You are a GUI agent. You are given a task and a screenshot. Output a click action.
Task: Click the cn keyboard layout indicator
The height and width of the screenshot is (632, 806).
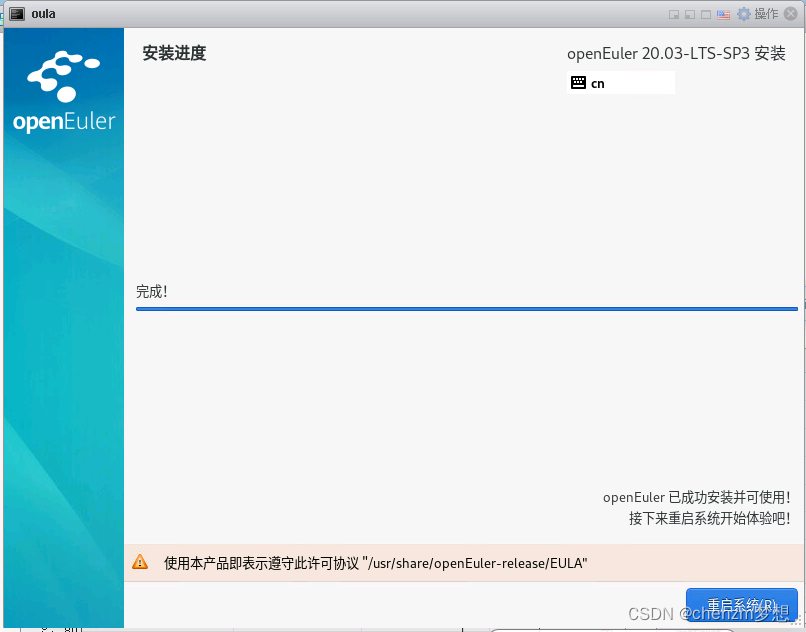(620, 83)
